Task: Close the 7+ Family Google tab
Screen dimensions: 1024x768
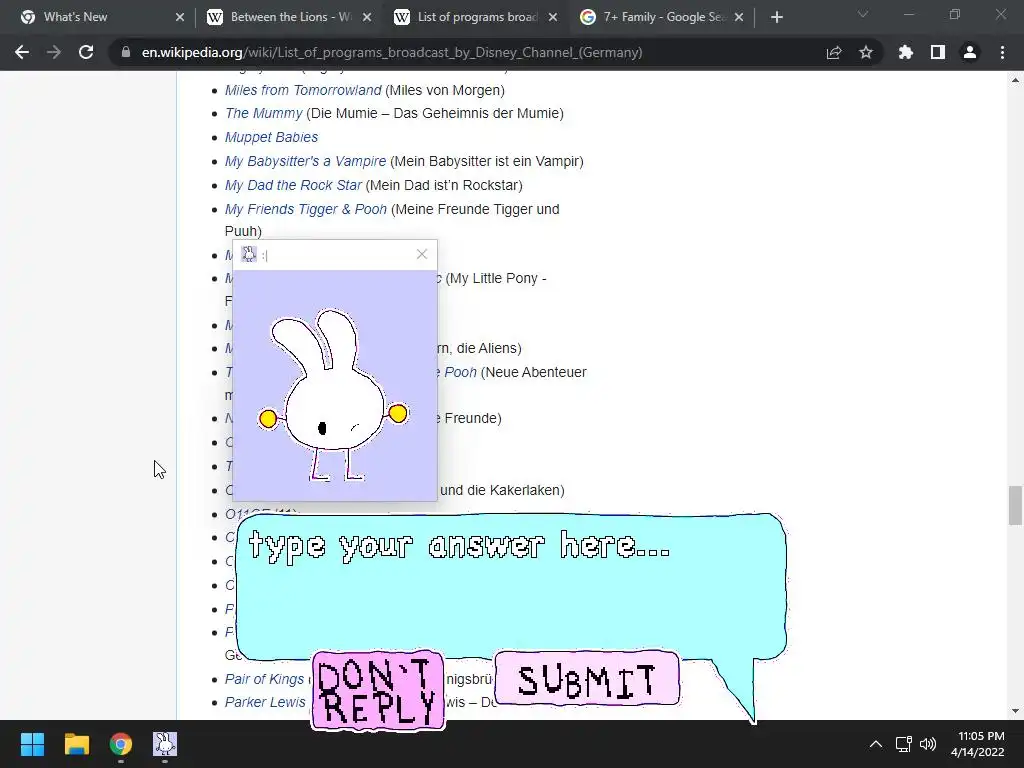Action: [739, 17]
